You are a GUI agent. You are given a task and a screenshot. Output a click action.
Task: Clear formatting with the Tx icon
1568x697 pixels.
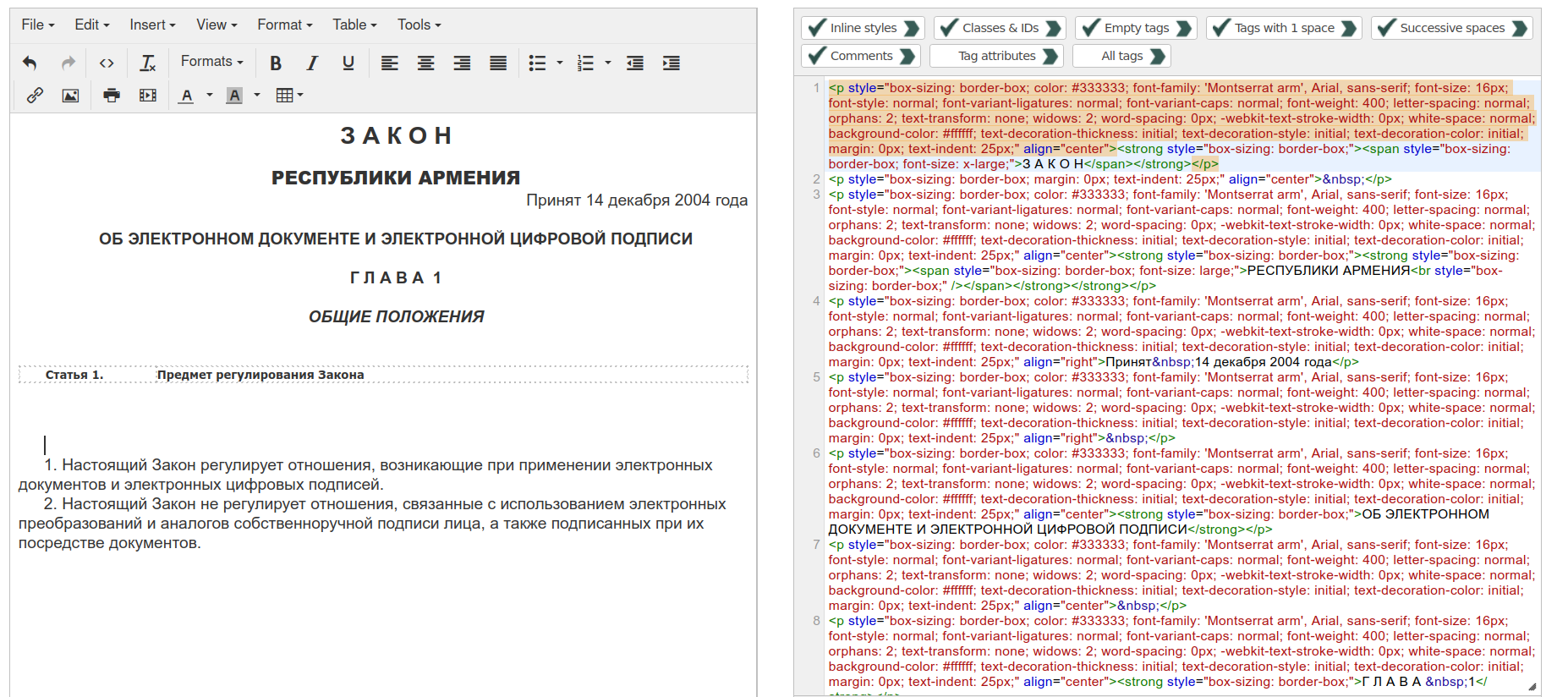148,63
